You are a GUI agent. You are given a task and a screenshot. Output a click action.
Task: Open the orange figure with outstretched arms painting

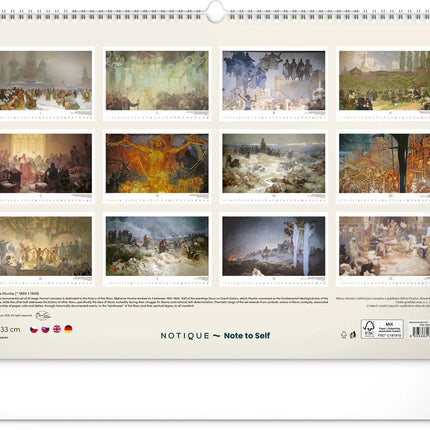pos(157,163)
